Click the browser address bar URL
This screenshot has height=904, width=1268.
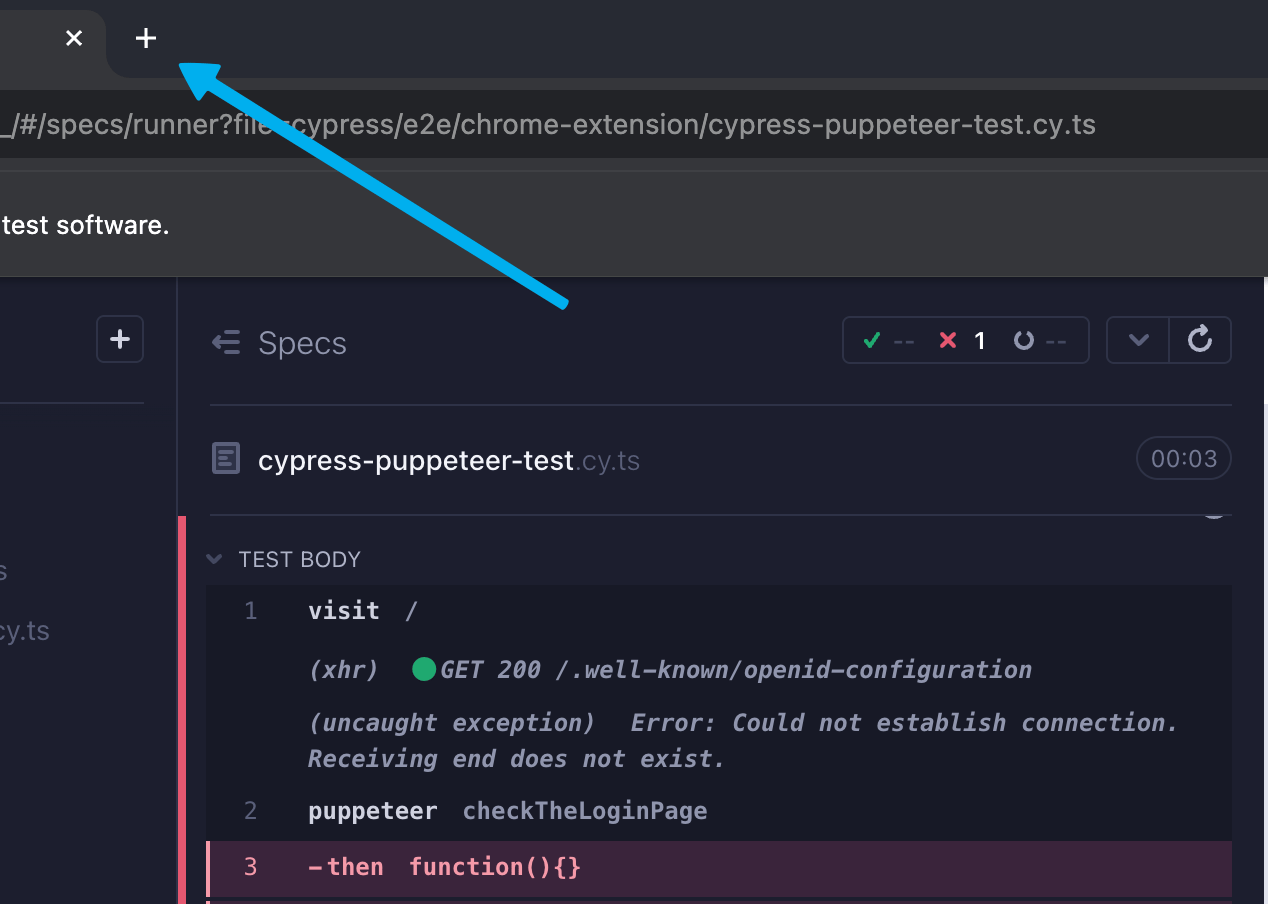tap(548, 125)
